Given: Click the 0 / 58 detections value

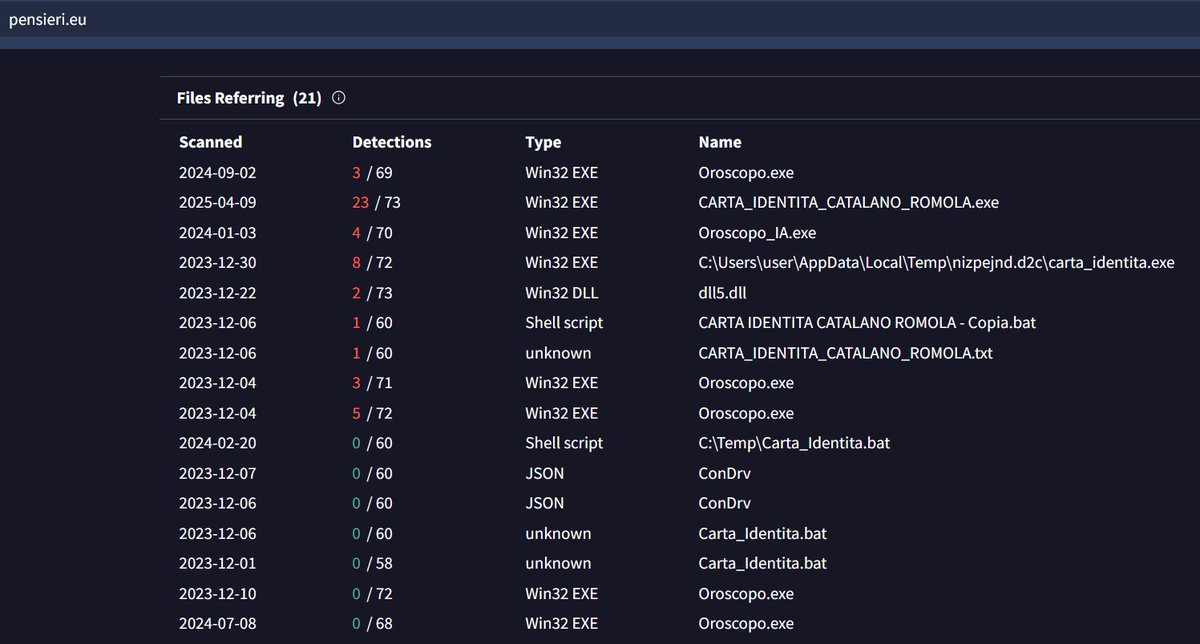Looking at the screenshot, I should coord(372,563).
